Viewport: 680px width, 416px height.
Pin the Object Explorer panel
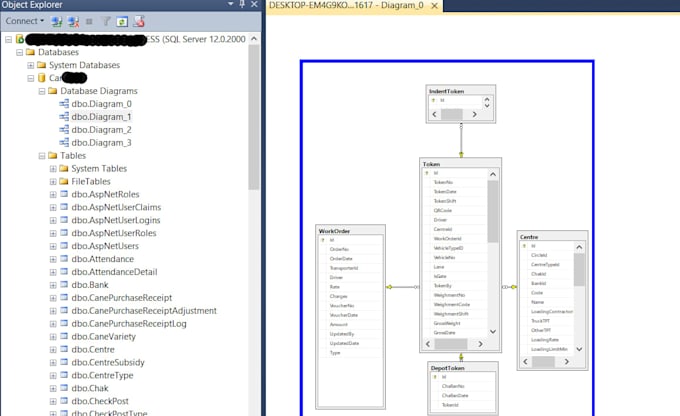click(241, 5)
